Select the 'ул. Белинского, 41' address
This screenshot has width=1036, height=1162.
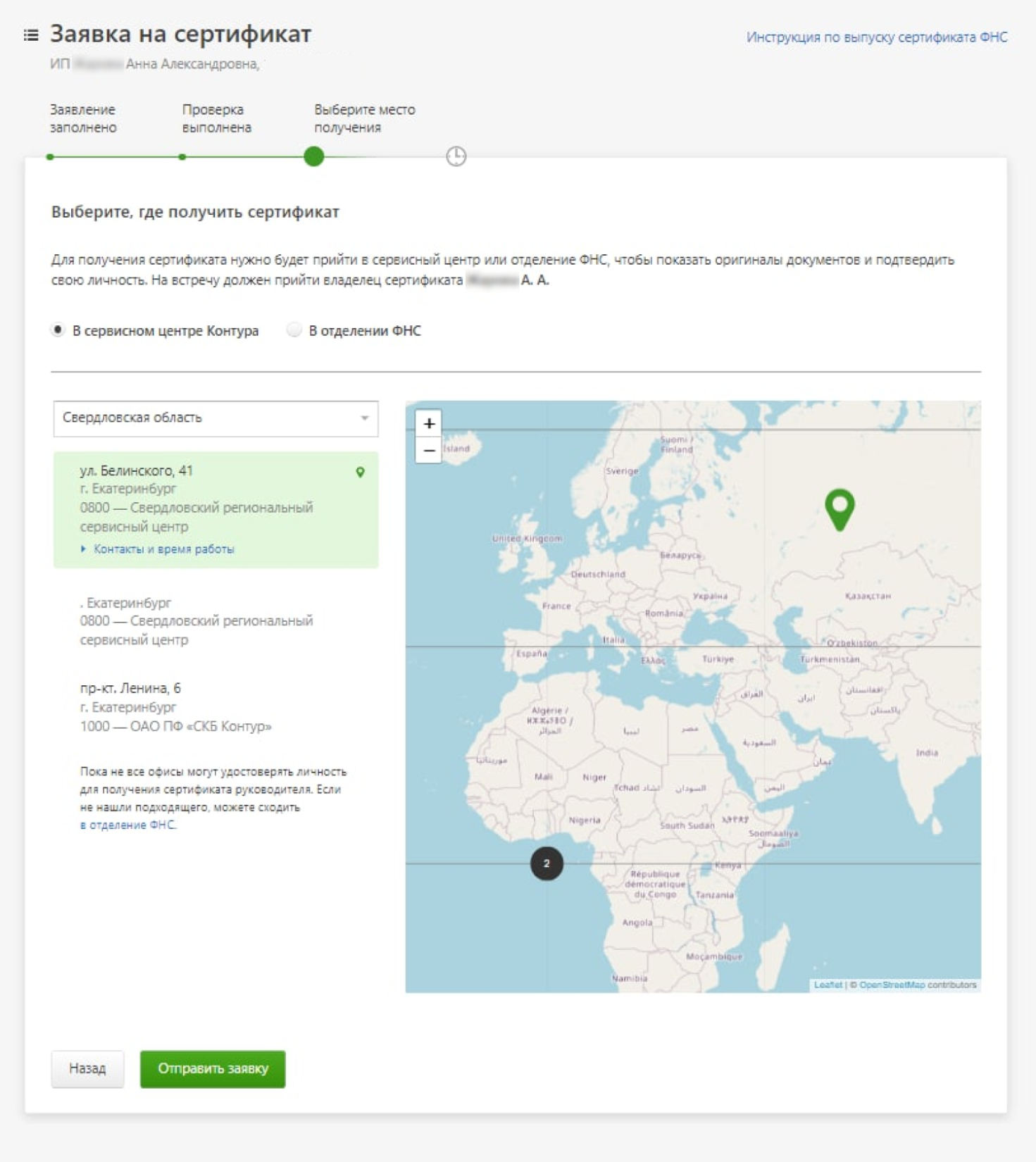pyautogui.click(x=216, y=509)
